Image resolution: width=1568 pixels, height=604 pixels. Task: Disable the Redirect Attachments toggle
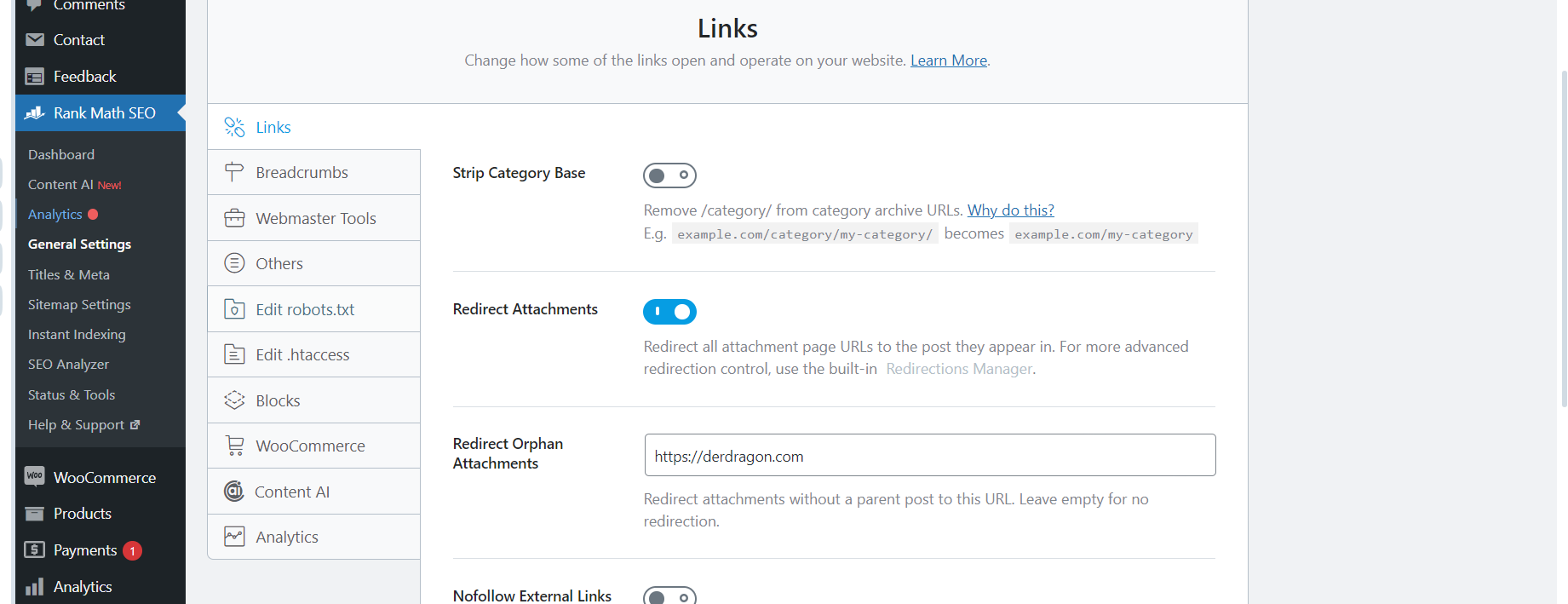click(x=669, y=312)
